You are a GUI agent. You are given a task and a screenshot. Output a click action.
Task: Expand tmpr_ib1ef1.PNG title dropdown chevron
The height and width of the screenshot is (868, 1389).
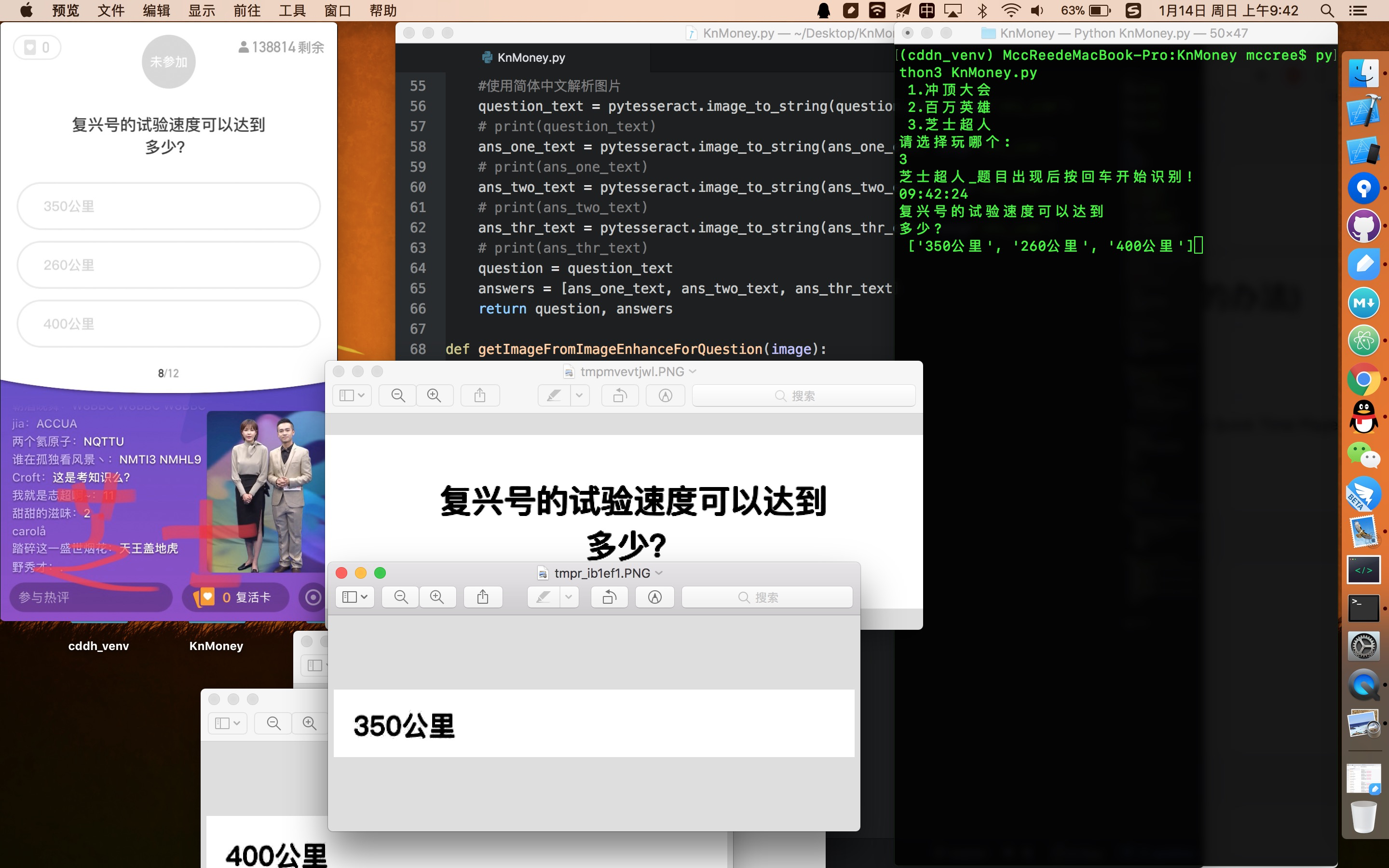pyautogui.click(x=659, y=573)
